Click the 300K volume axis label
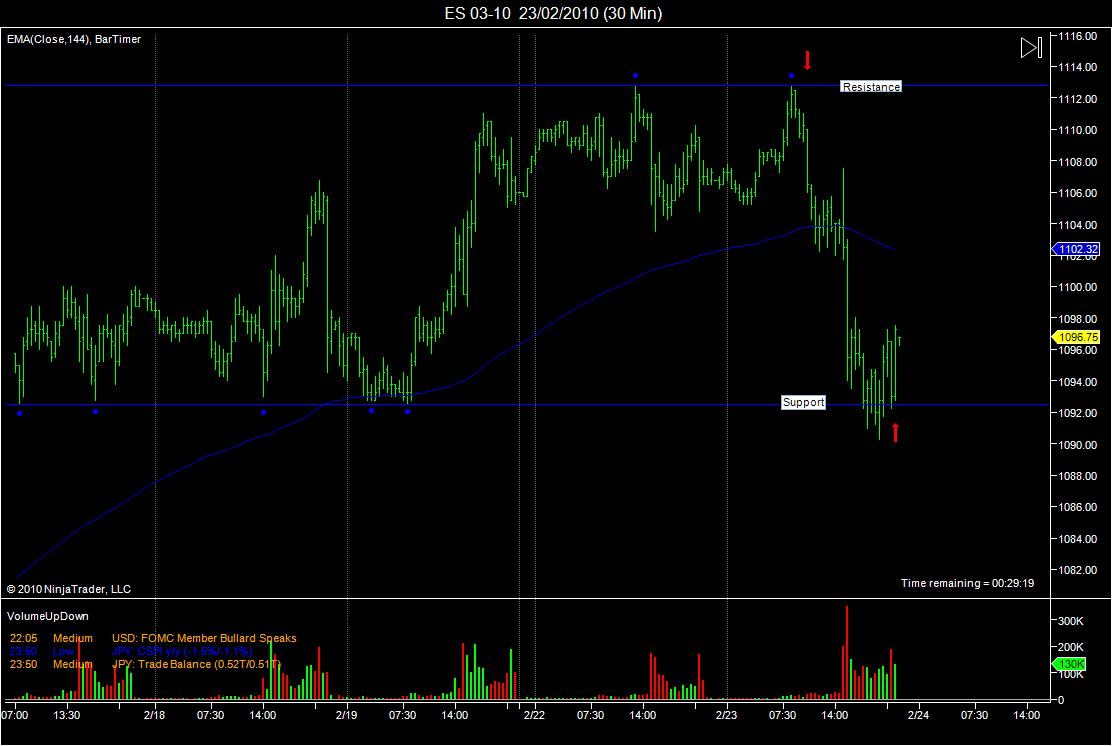This screenshot has height=746, width=1112. (x=1071, y=621)
